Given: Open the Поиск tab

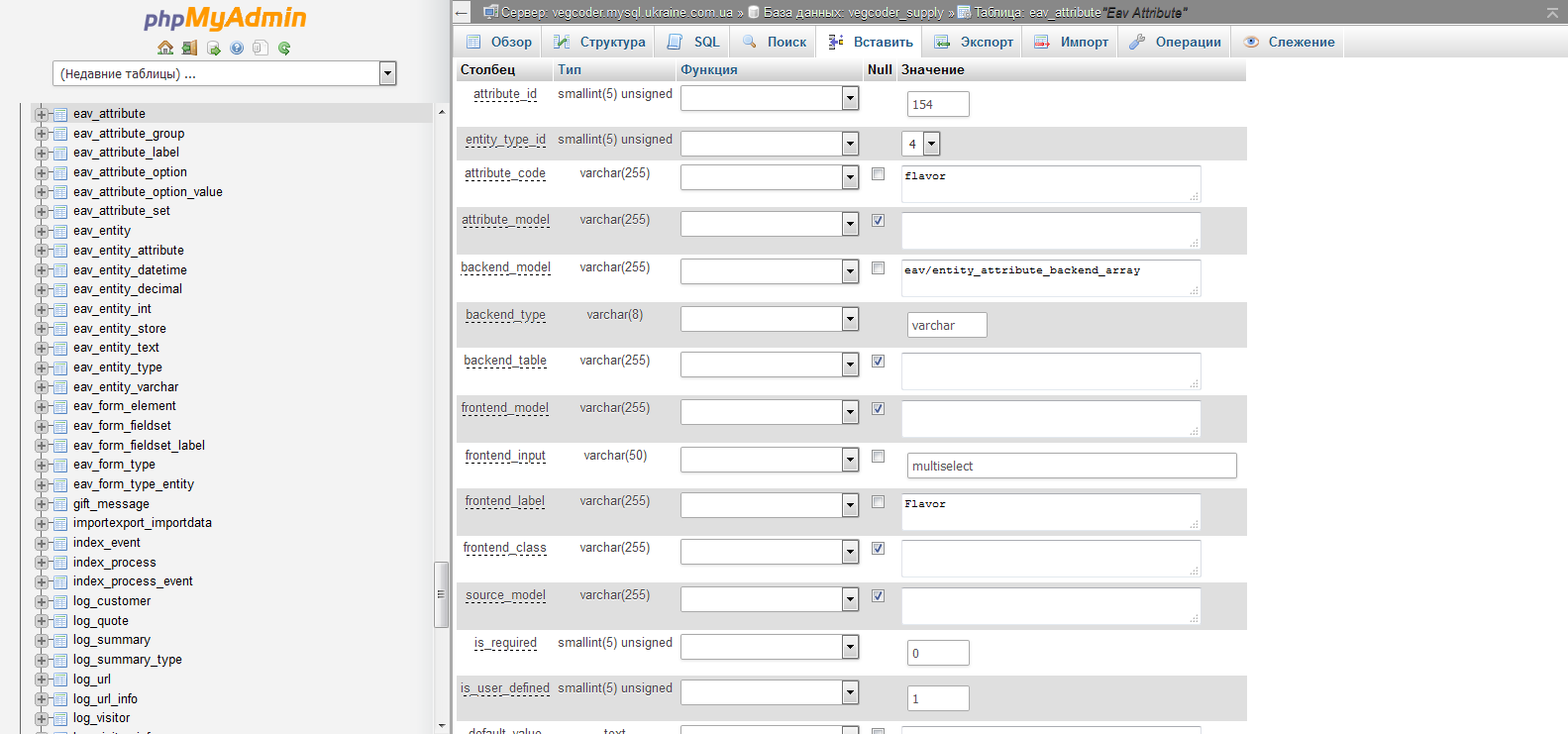Looking at the screenshot, I should [x=775, y=42].
